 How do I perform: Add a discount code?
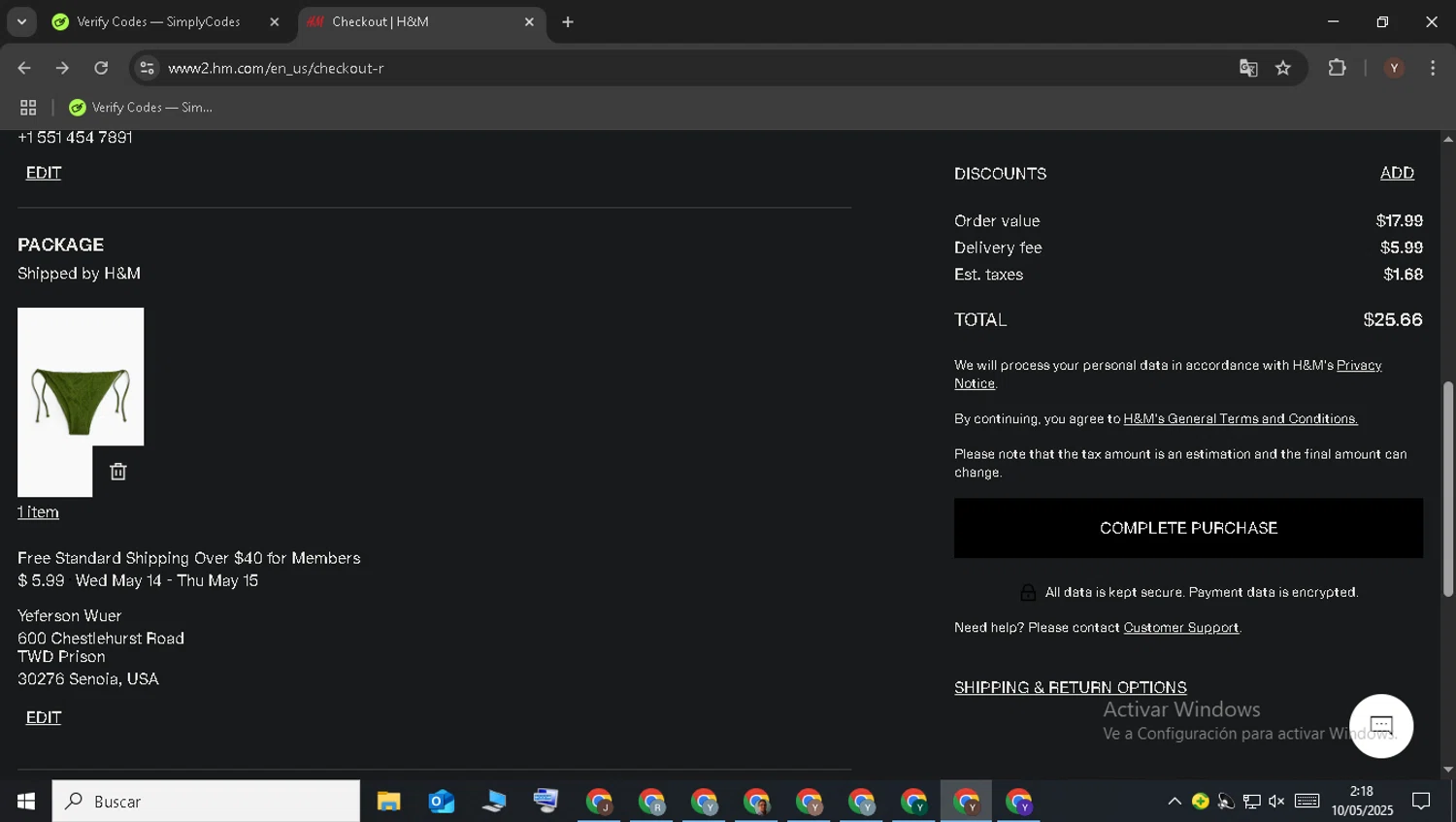pyautogui.click(x=1397, y=173)
